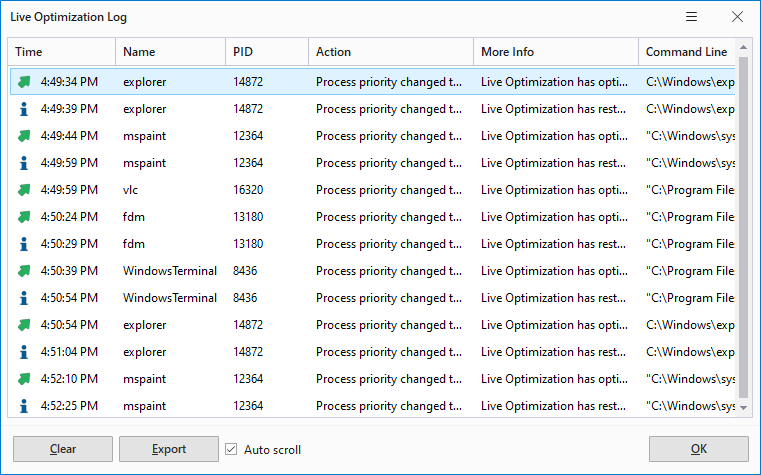Click the More Info column header

coord(555,52)
